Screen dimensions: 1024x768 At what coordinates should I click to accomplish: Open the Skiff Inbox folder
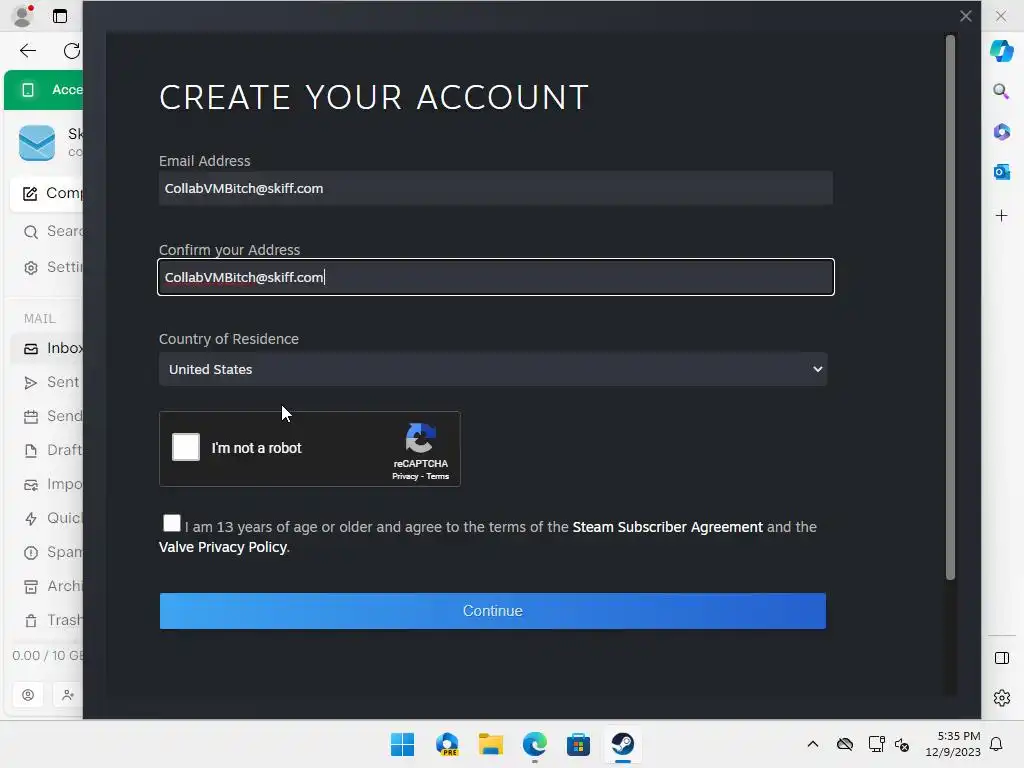(47, 348)
